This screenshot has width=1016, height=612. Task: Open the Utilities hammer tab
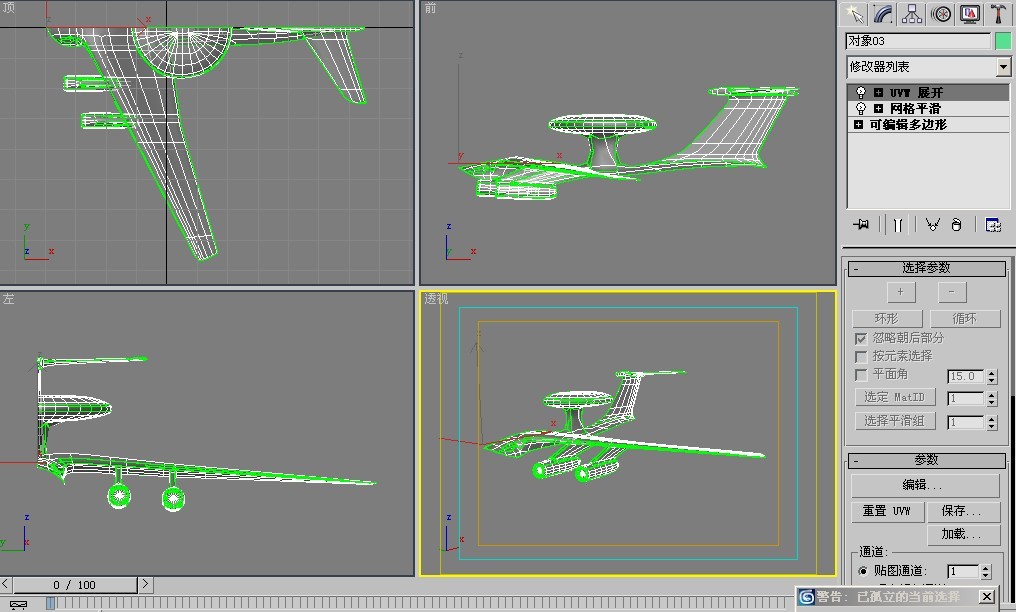pos(998,14)
